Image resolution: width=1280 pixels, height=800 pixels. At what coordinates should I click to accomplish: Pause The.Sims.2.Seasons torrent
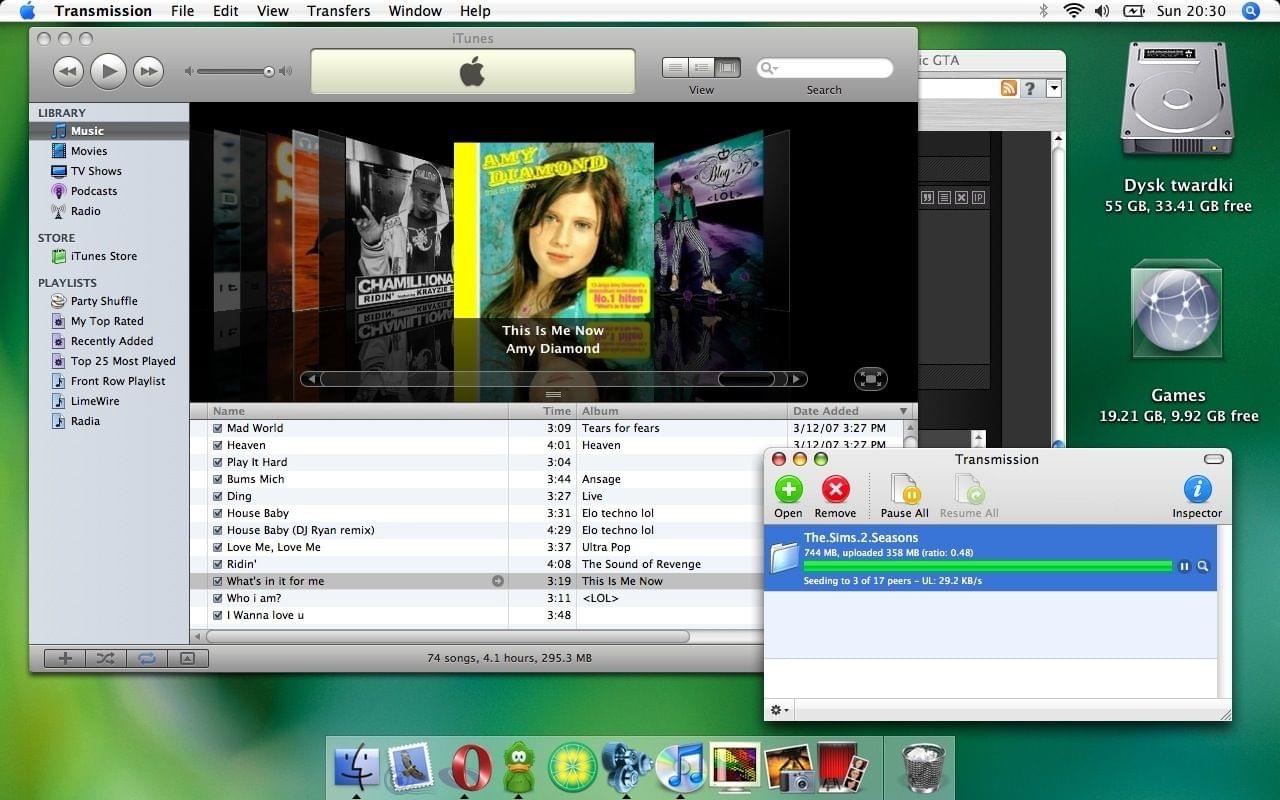[1184, 566]
